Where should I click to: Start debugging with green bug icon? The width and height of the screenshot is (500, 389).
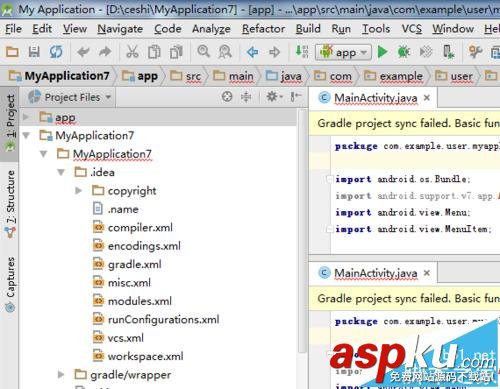(x=404, y=52)
